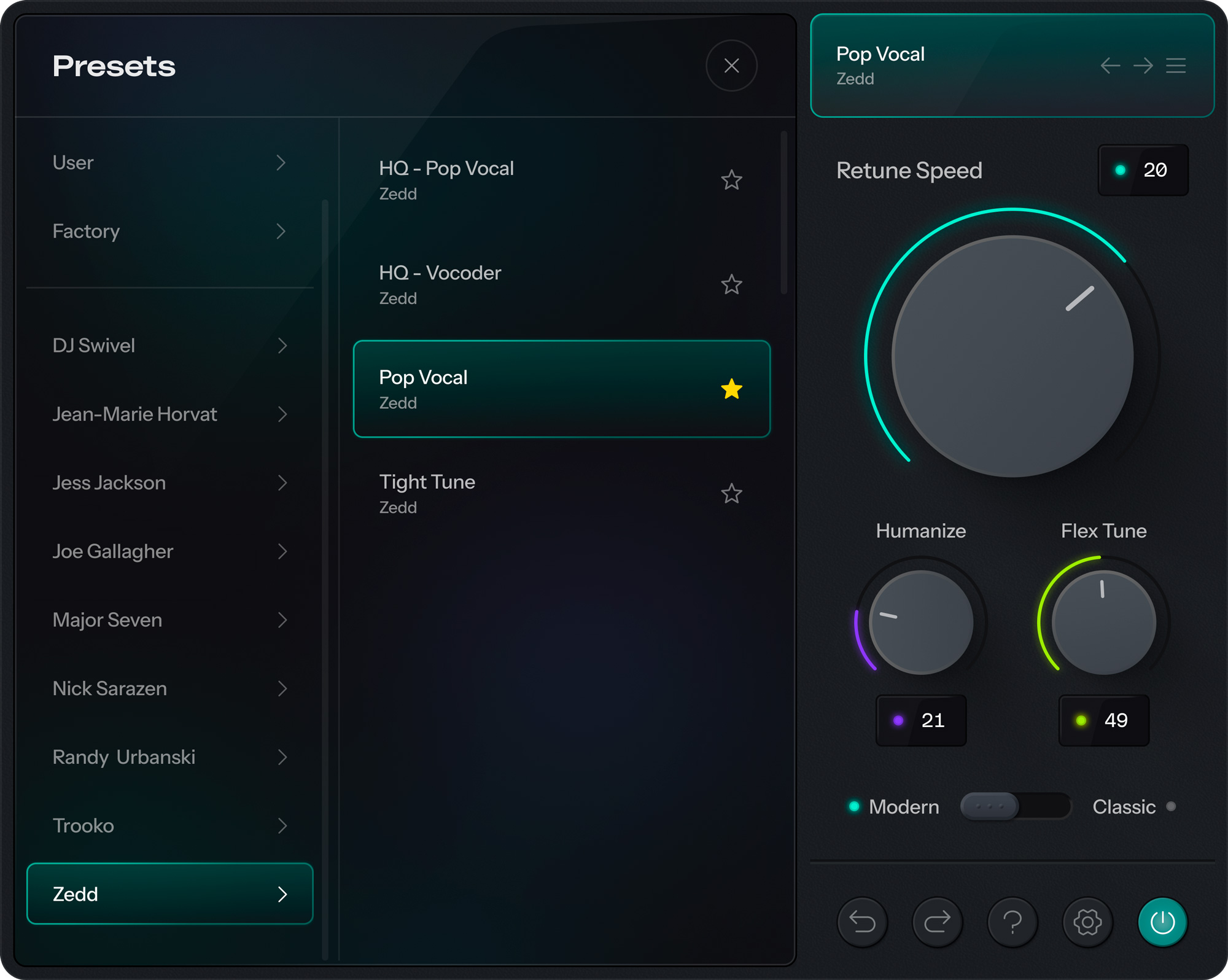Go to previous preset arrow
Viewport: 1228px width, 980px height.
click(1110, 65)
